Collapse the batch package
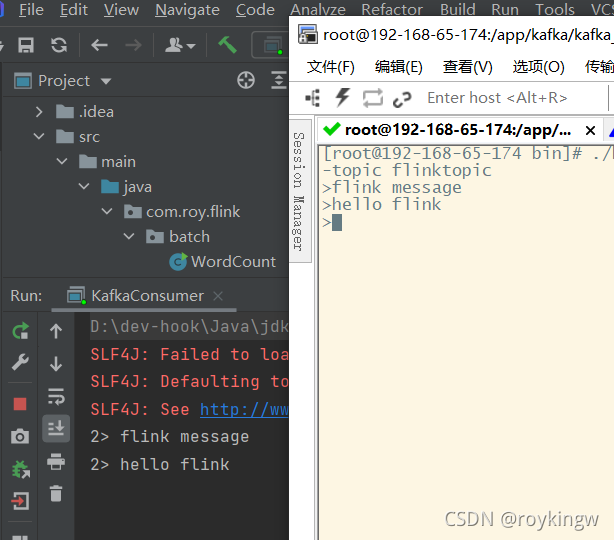Image resolution: width=614 pixels, height=540 pixels. pos(129,237)
